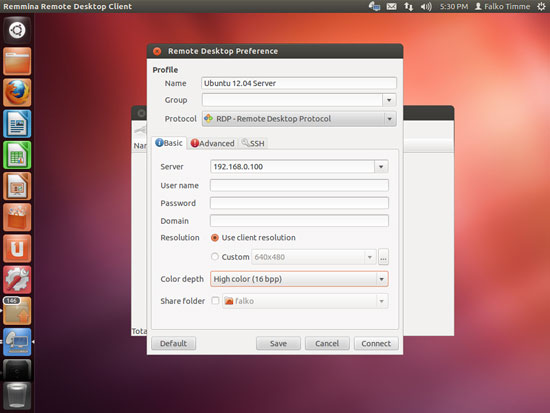This screenshot has width=550, height=413.
Task: Open the mail envelope indicator
Action: pos(391,6)
